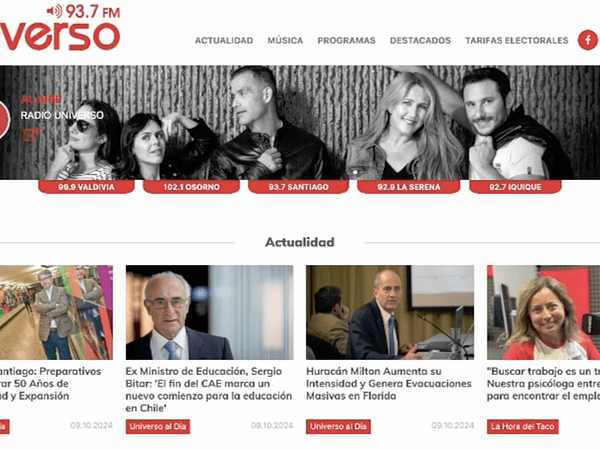Open the Ex Ministro de Educación headline

(x=209, y=390)
